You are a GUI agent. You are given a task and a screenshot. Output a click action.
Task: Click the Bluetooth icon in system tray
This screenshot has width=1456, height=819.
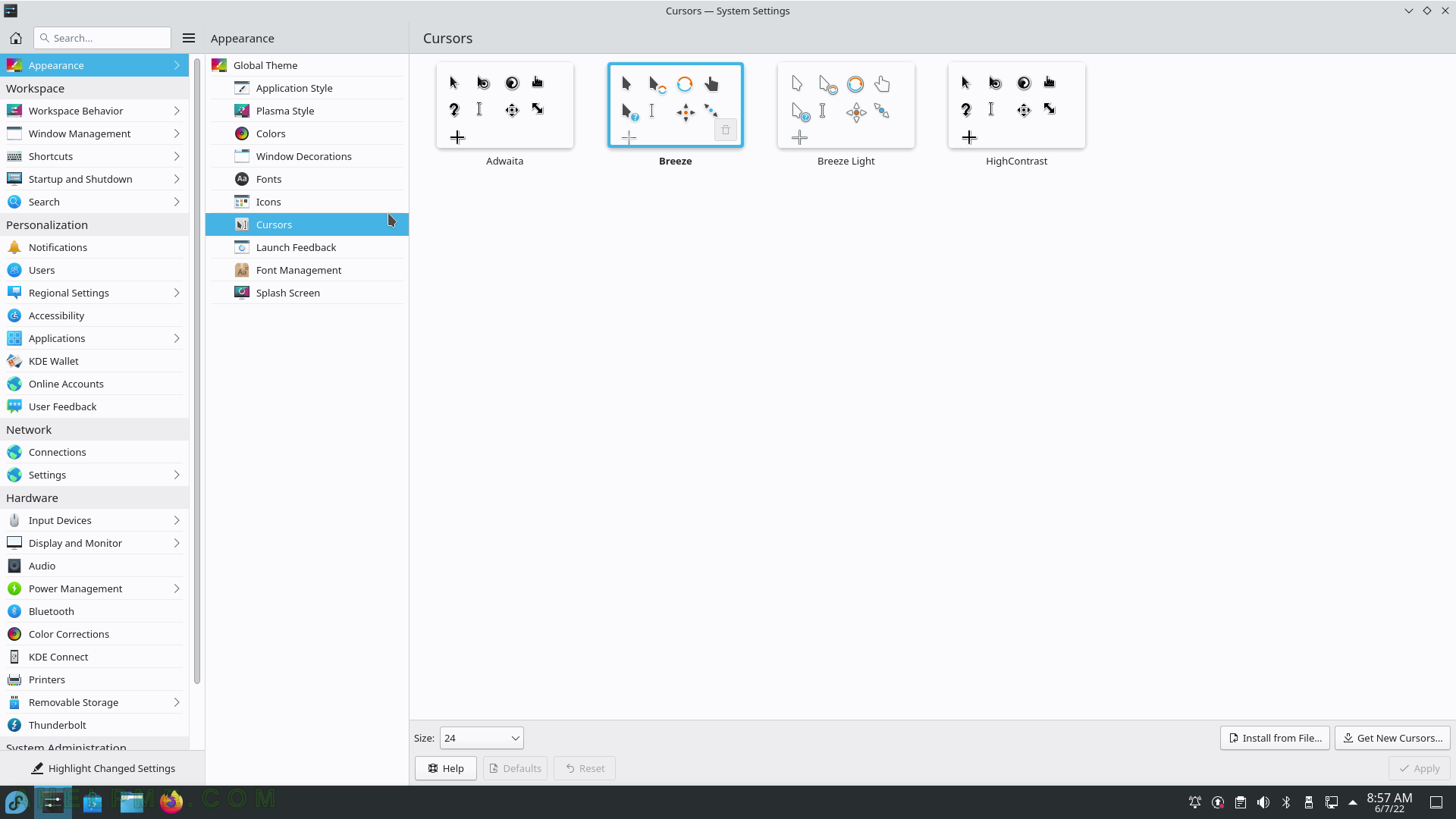pos(1286,802)
